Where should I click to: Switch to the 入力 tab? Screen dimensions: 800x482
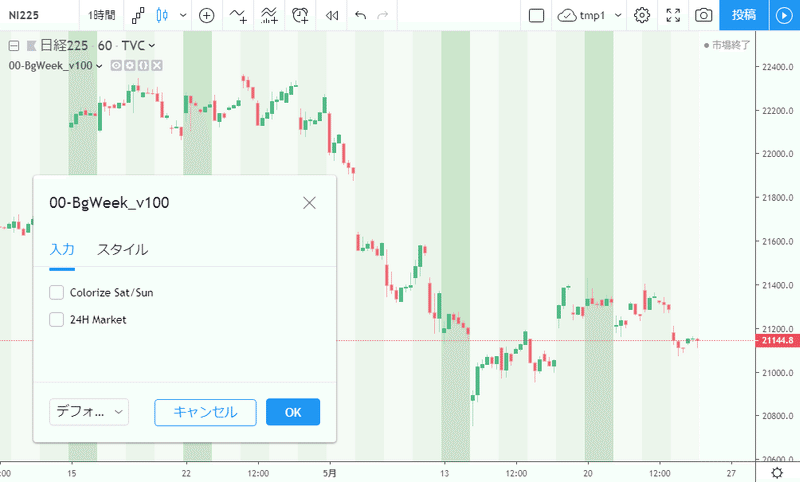tap(62, 249)
